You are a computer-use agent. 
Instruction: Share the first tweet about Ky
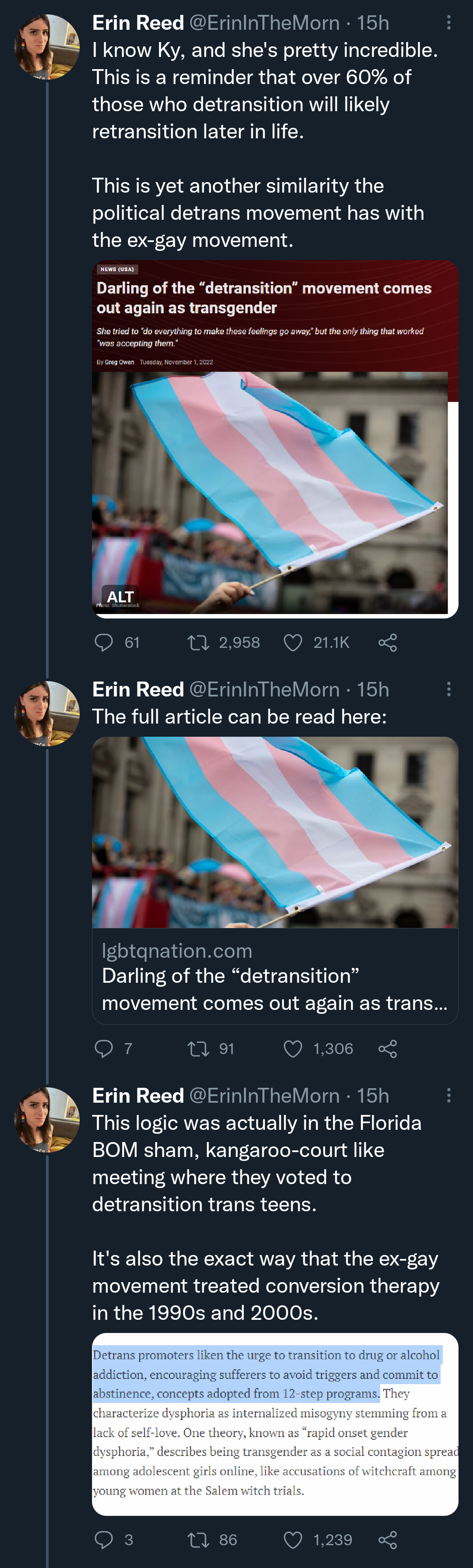click(388, 642)
